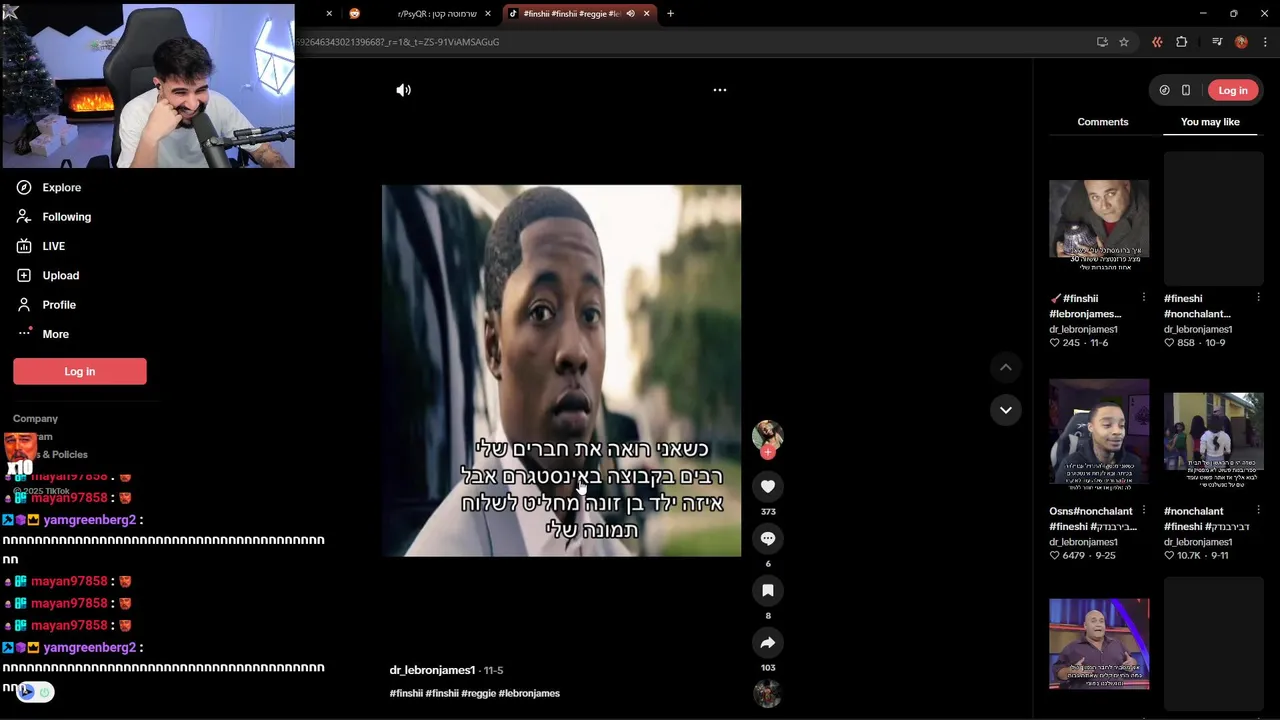Click the coin icon next to Log in
1280x720 pixels.
coord(1164,90)
